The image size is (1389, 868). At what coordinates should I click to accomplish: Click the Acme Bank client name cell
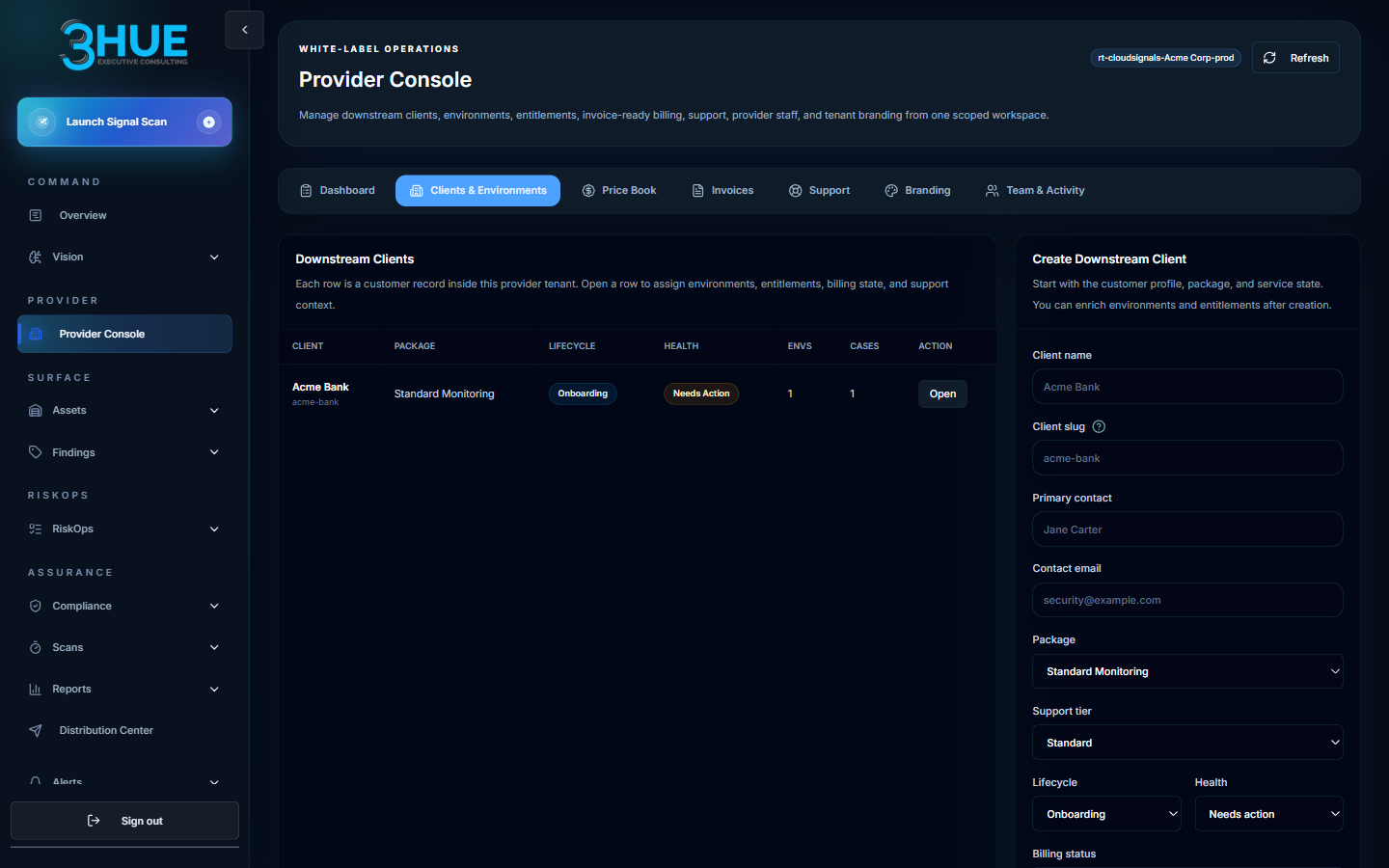click(320, 387)
